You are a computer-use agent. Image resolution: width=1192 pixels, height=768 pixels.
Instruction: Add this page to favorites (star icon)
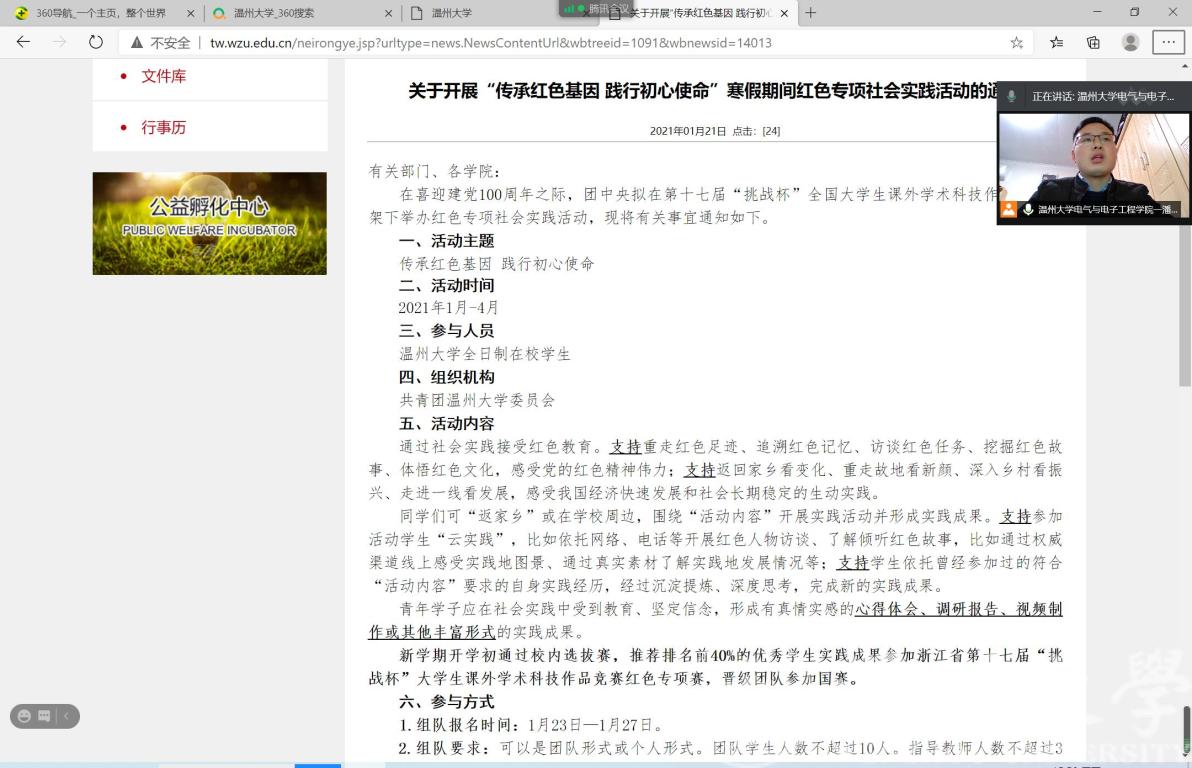click(1017, 42)
